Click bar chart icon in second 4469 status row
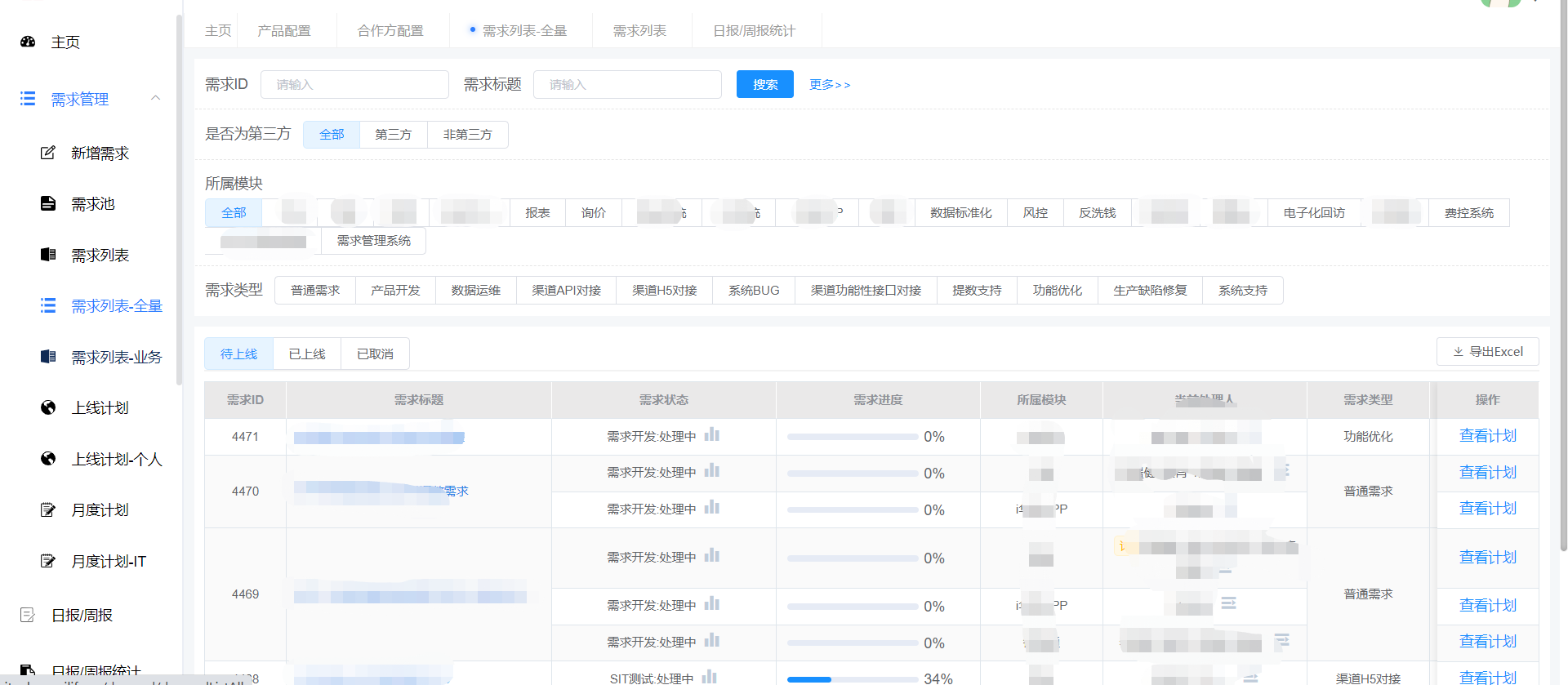This screenshot has width=1568, height=685. coord(712,603)
